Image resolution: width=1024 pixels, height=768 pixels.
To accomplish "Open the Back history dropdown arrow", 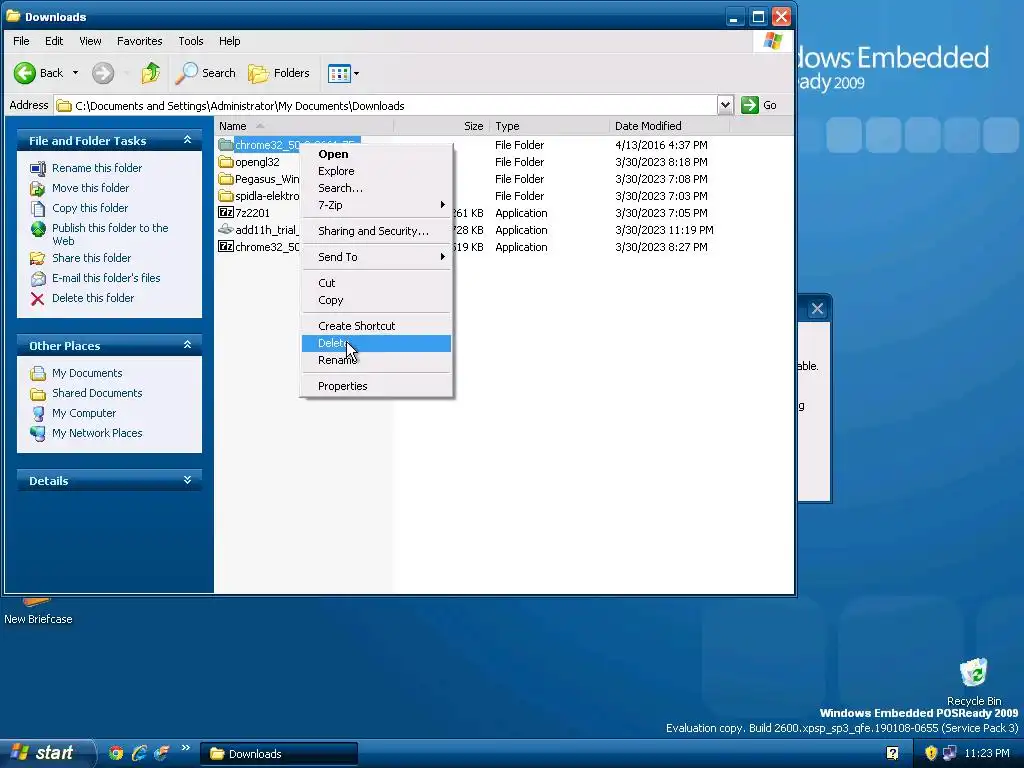I will point(75,73).
